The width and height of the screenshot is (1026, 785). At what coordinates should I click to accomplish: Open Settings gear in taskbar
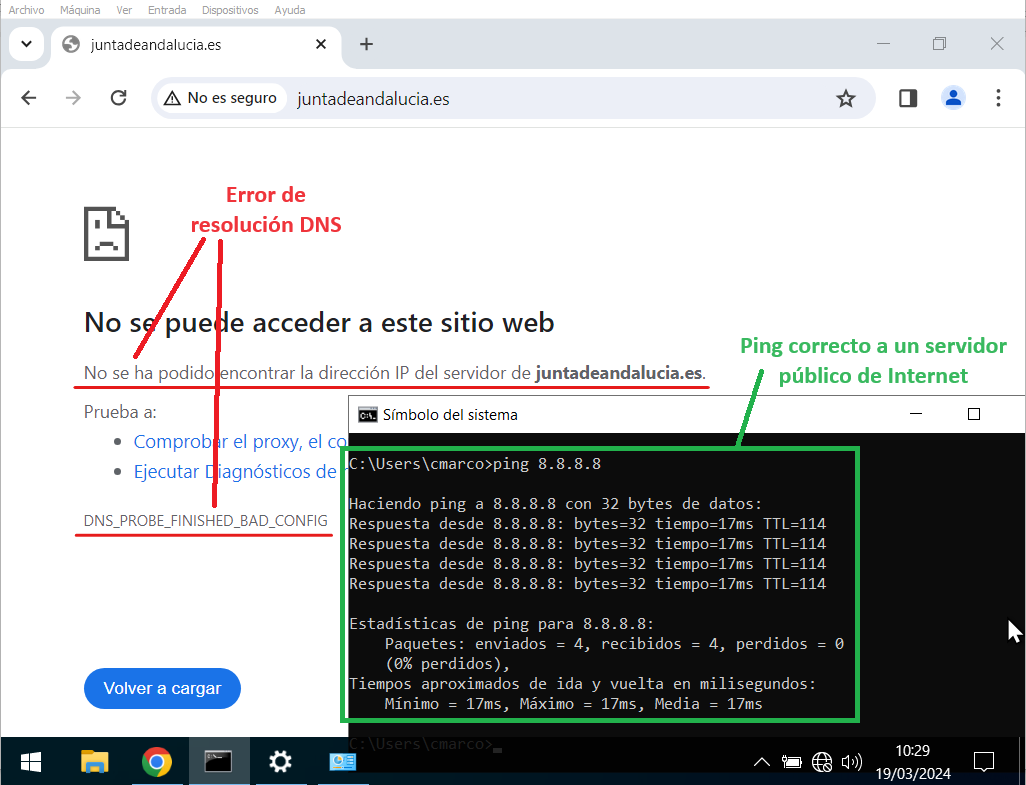click(x=280, y=762)
